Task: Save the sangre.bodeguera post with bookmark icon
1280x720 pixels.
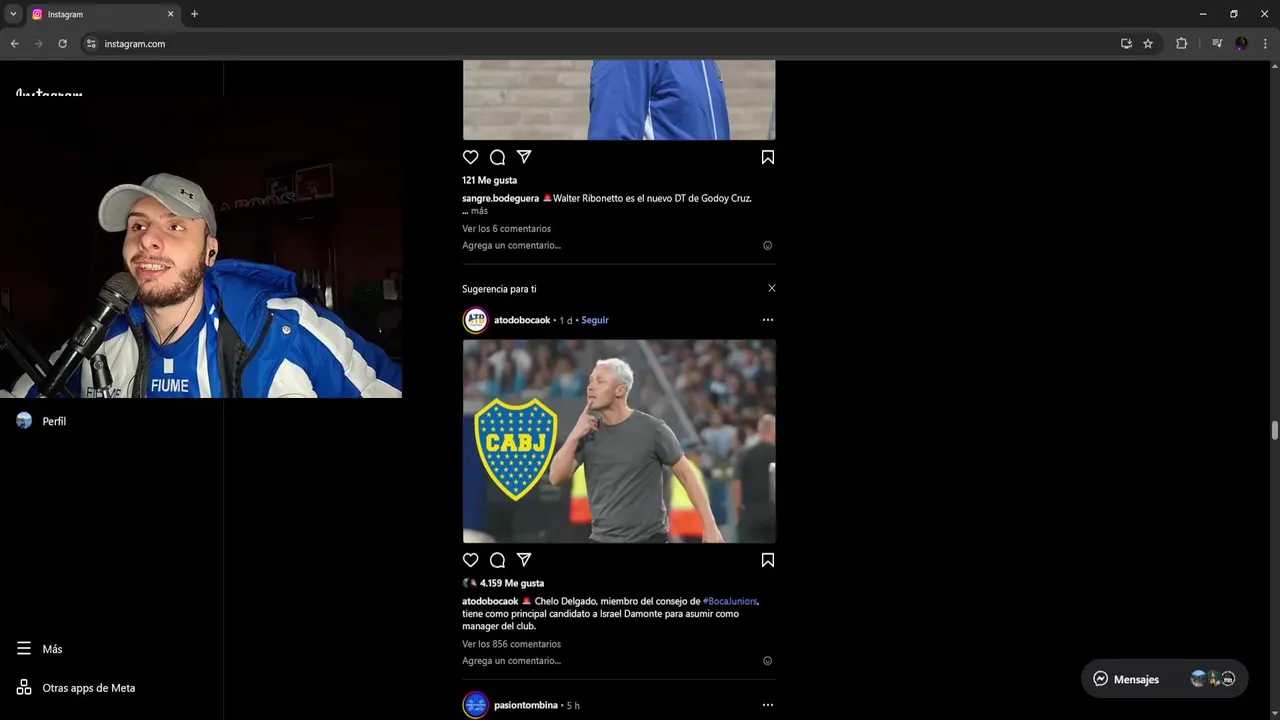Action: pos(768,157)
